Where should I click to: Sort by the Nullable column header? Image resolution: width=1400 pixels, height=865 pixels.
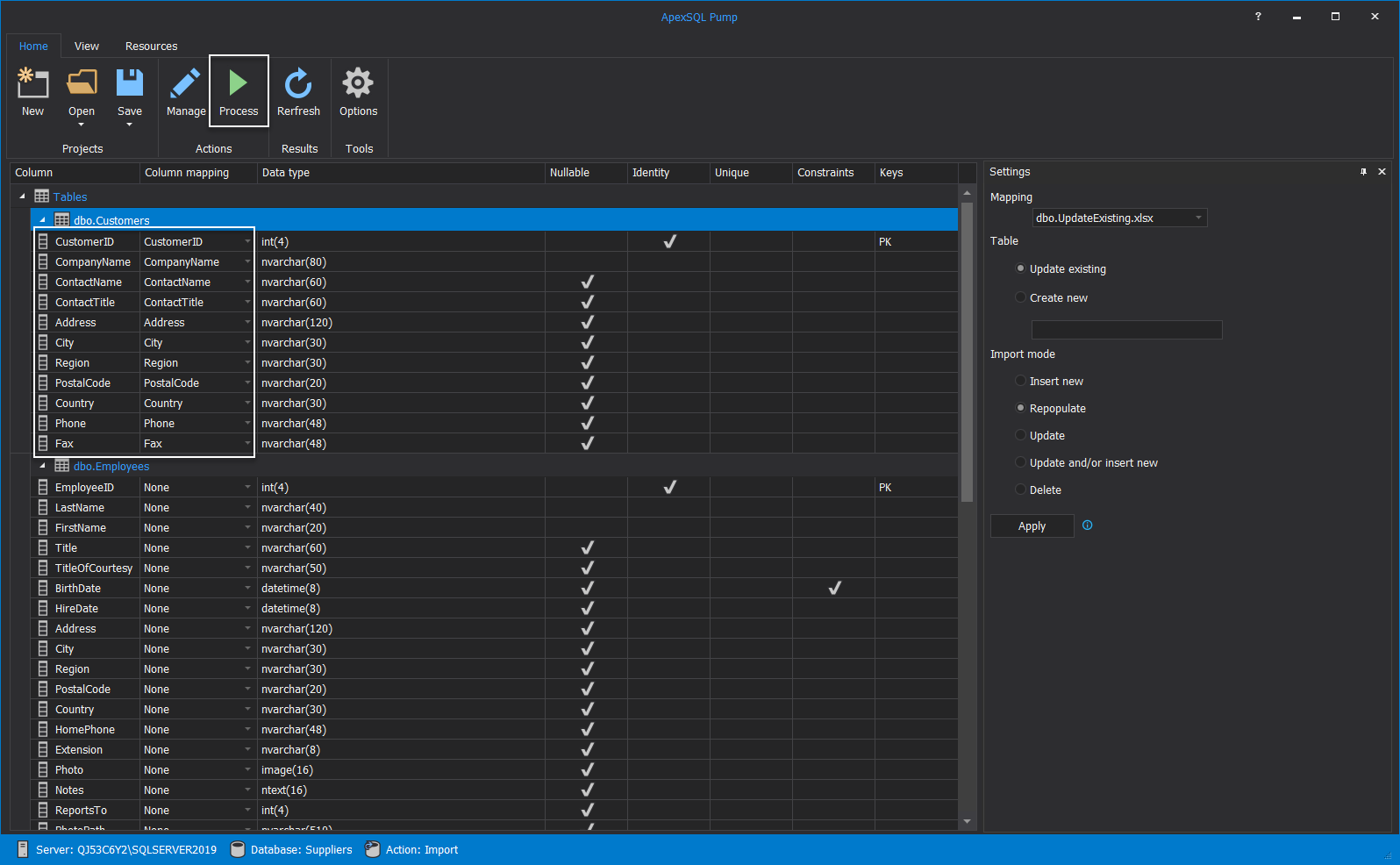586,173
